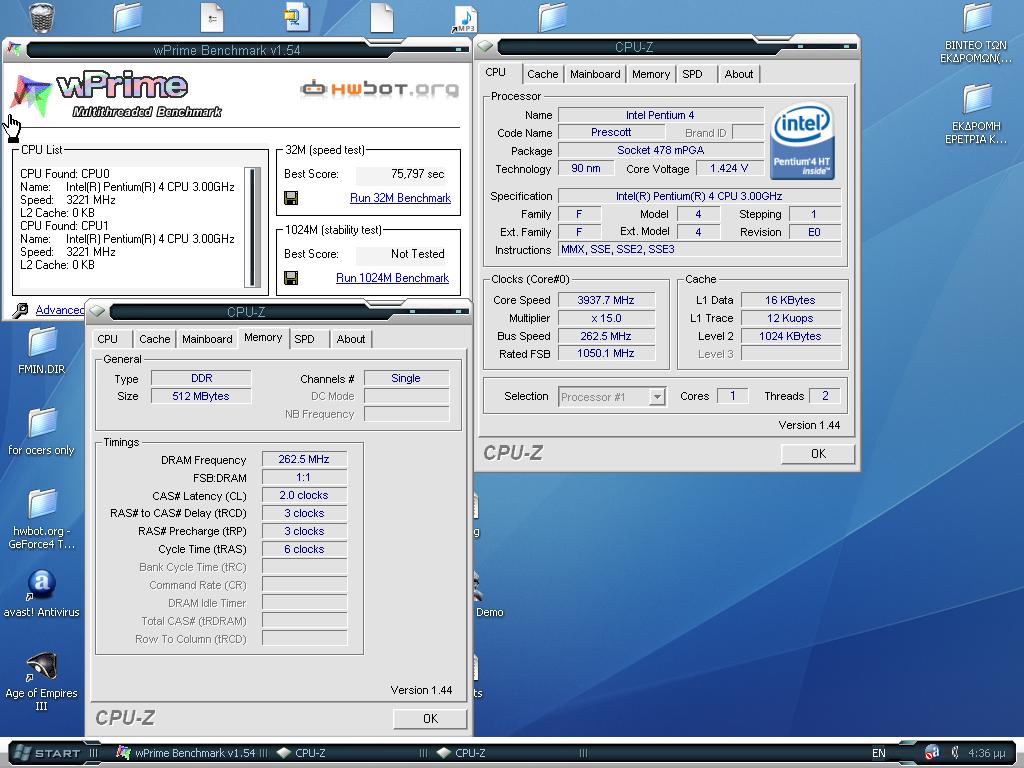Image resolution: width=1024 pixels, height=768 pixels.
Task: Click the Code Name Prescott field
Action: tap(611, 133)
